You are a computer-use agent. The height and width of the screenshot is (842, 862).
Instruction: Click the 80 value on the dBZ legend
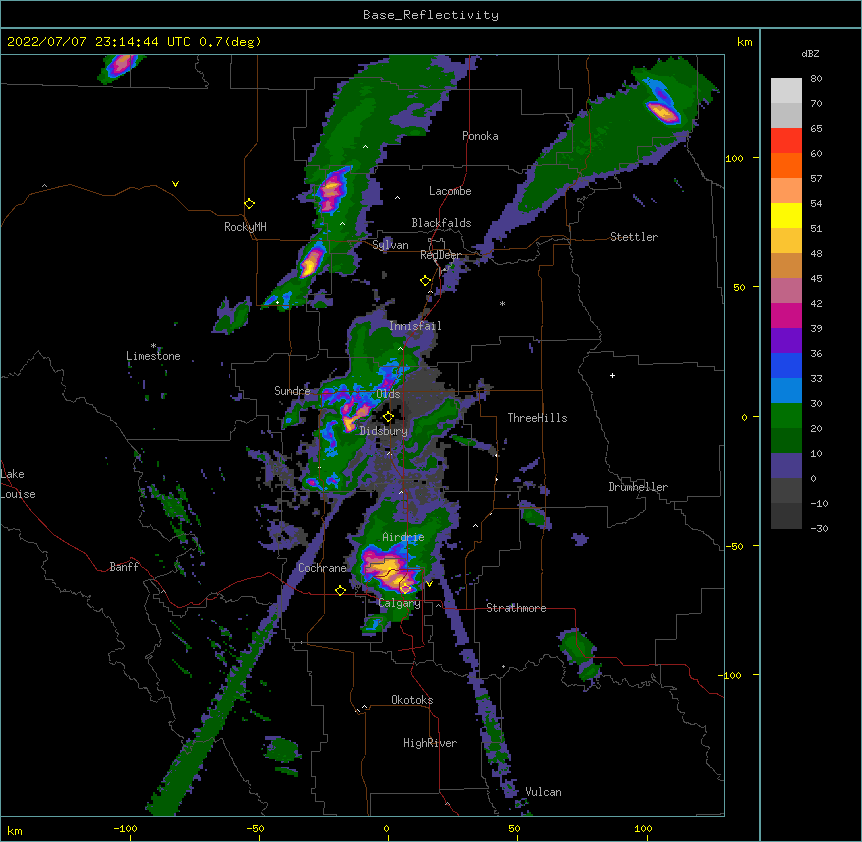tap(816, 79)
